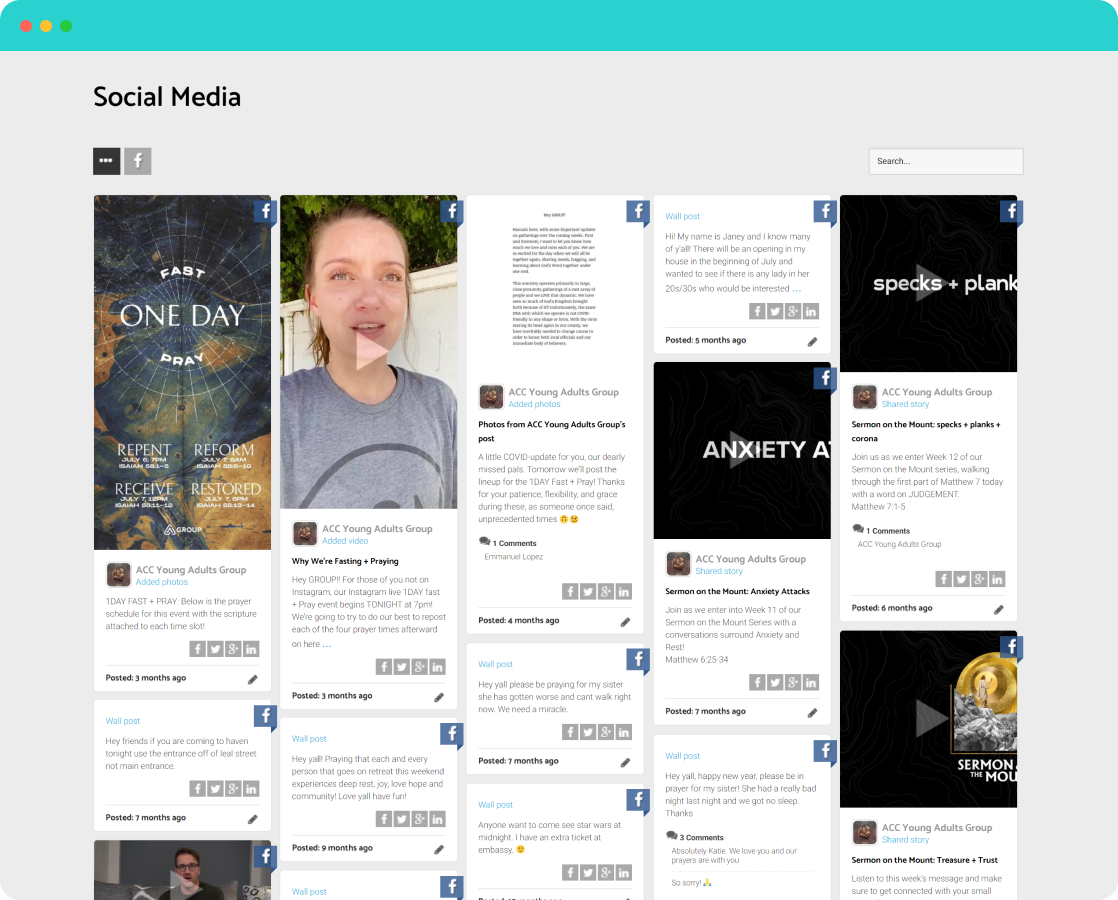
Task: Select the all-networks filter button with three dots
Action: point(107,161)
